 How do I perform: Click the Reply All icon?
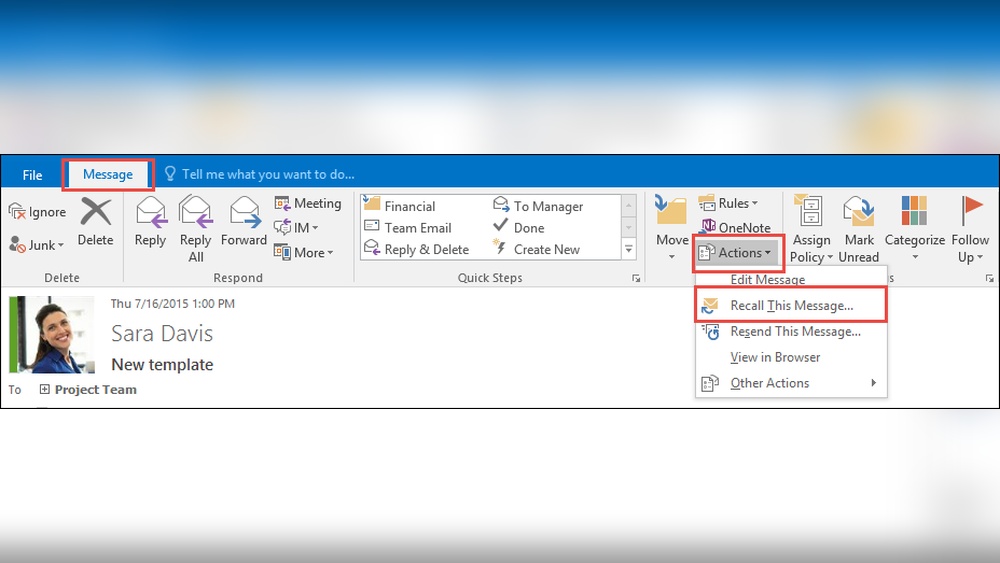(x=195, y=212)
